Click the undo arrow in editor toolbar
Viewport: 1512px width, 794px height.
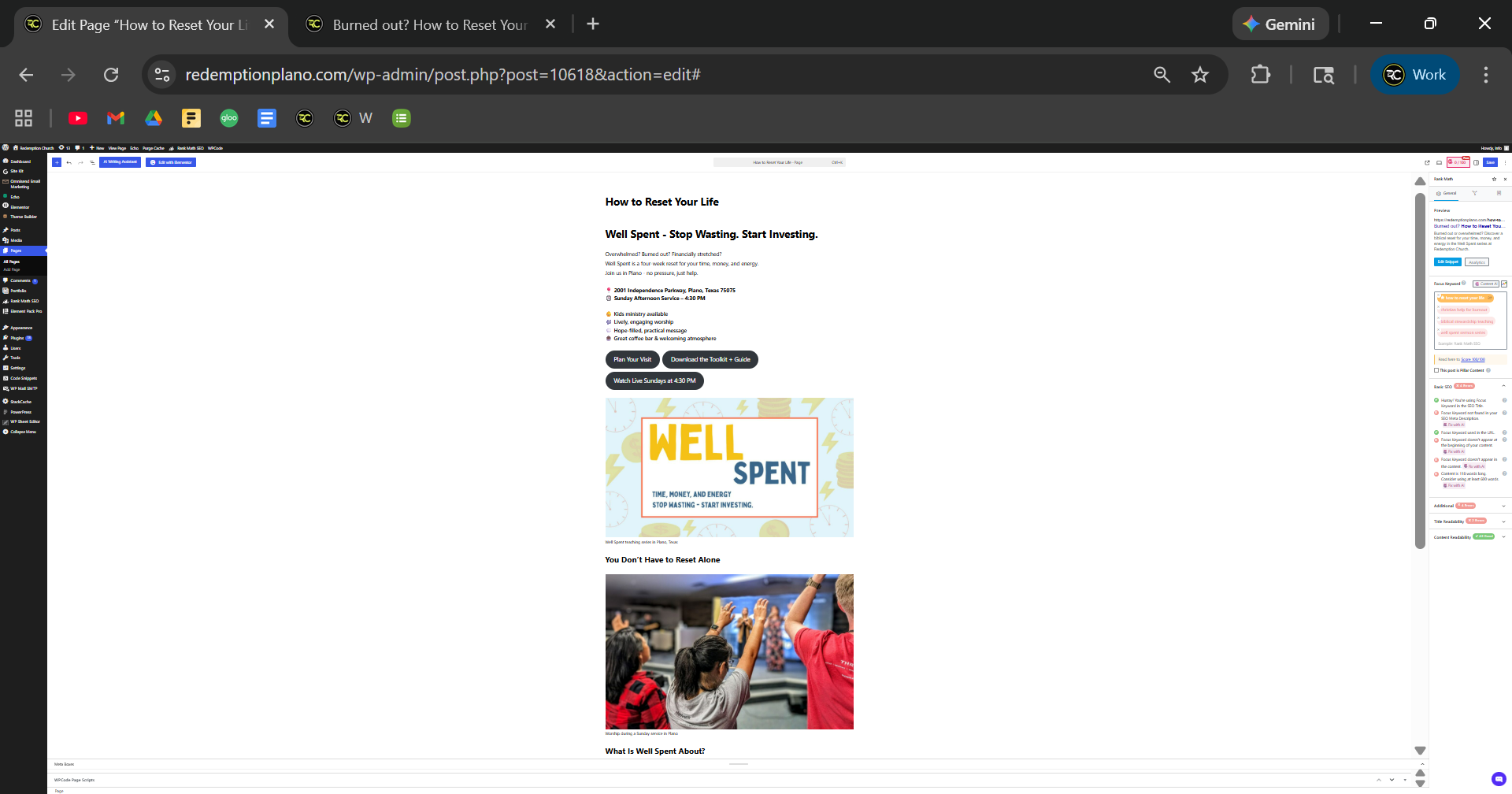(x=69, y=162)
